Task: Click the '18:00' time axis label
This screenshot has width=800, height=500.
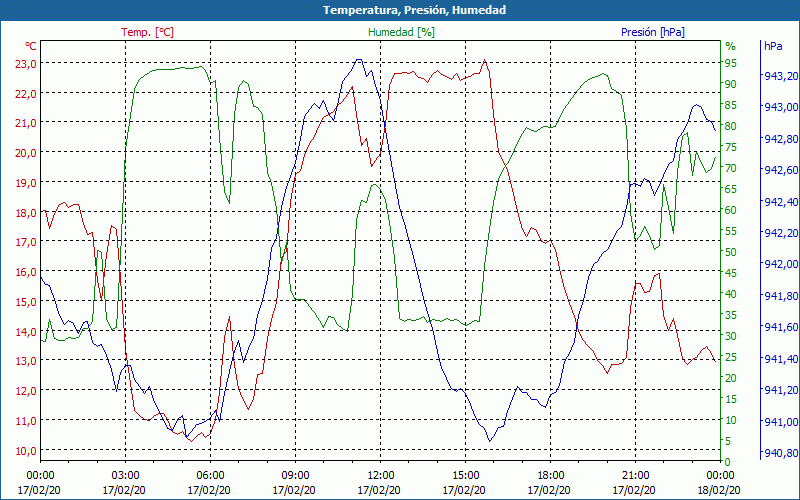Action: [x=551, y=476]
